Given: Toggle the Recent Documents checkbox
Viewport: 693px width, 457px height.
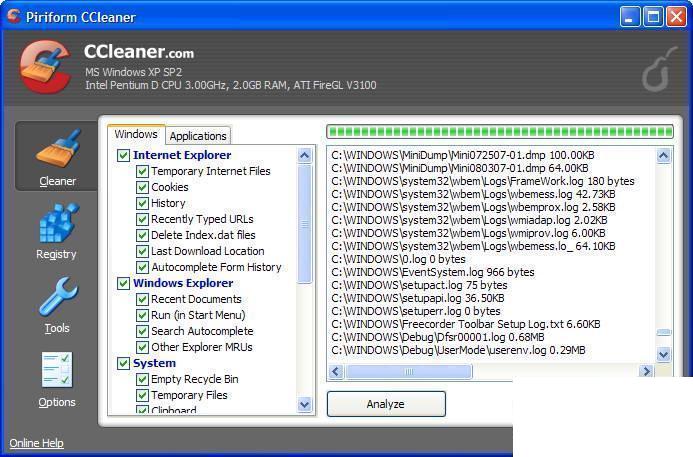Looking at the screenshot, I should coord(142,299).
